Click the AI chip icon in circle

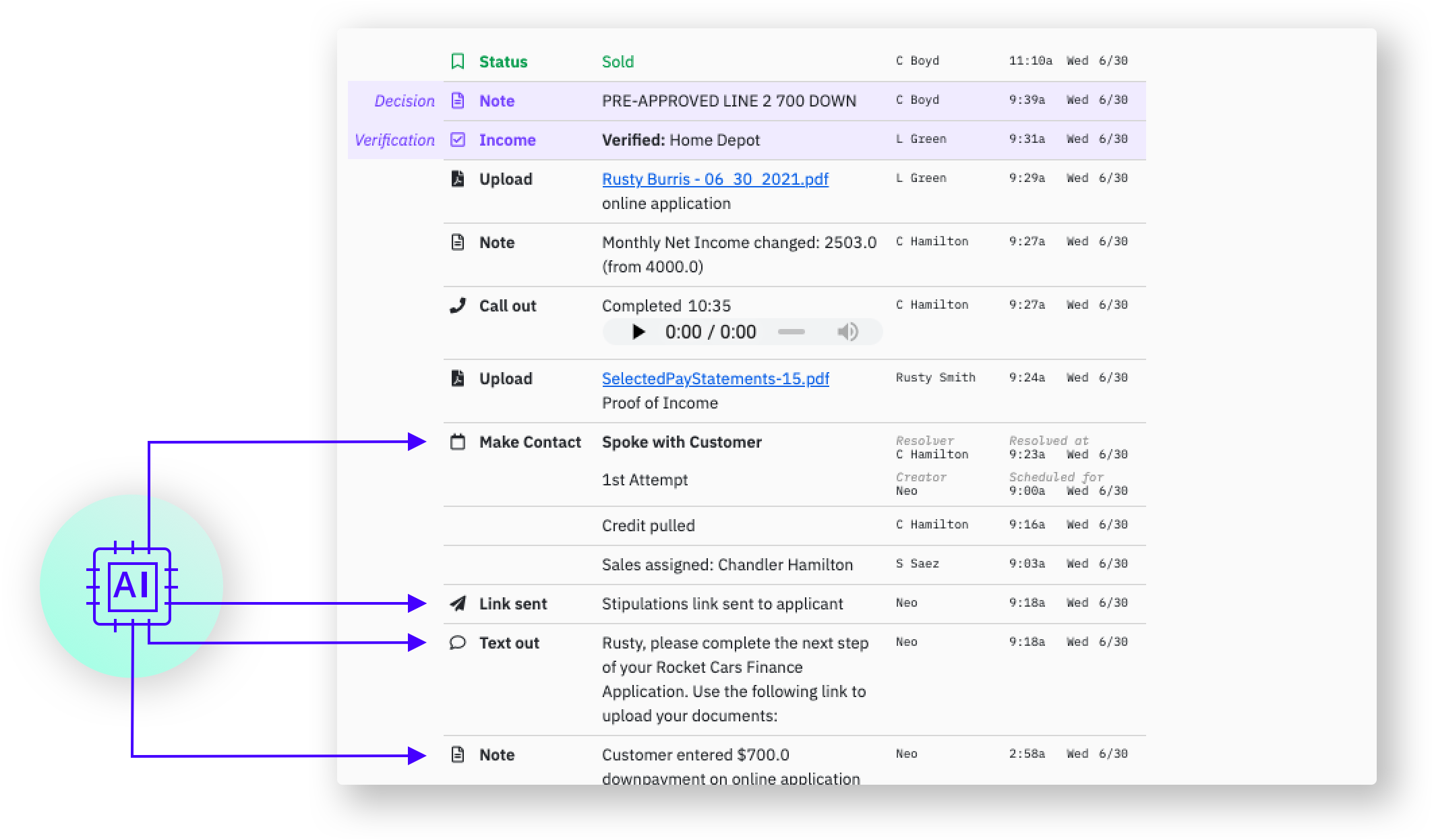132,585
